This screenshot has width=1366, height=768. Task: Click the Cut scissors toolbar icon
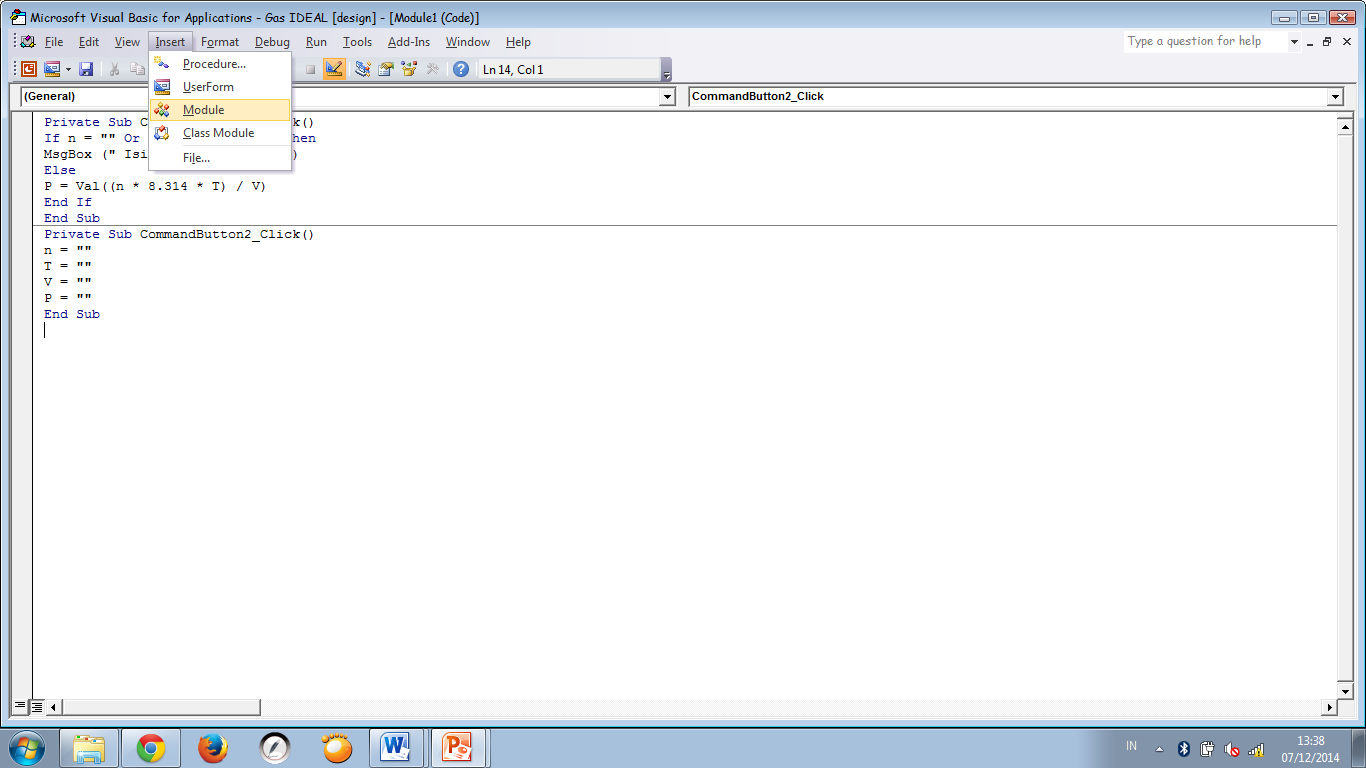pyautogui.click(x=115, y=69)
